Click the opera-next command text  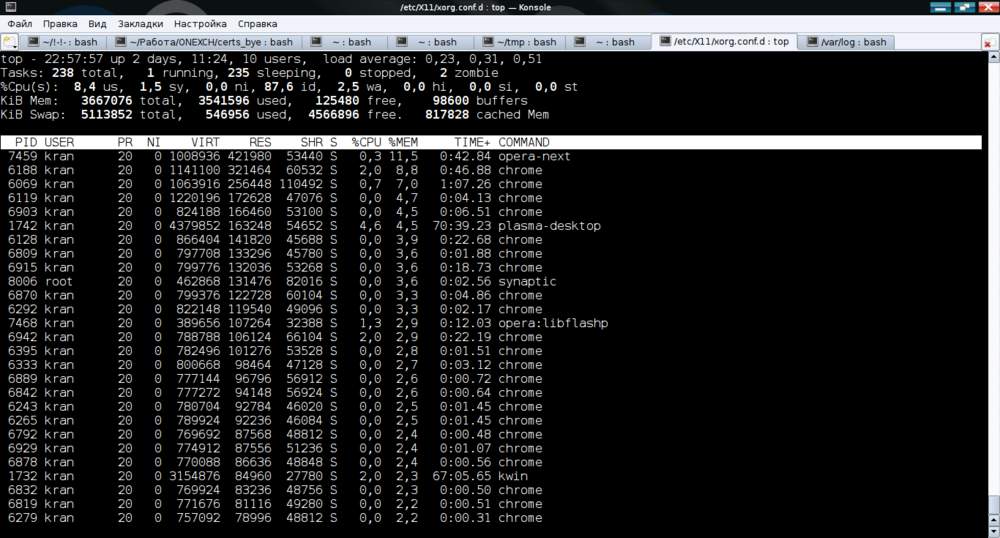click(x=534, y=156)
